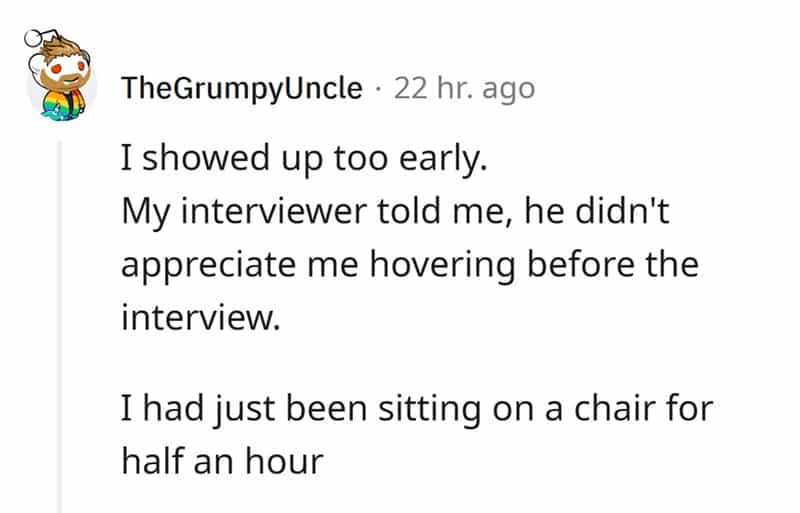
Task: Collapse the comment using the thread line
Action: click(60, 320)
